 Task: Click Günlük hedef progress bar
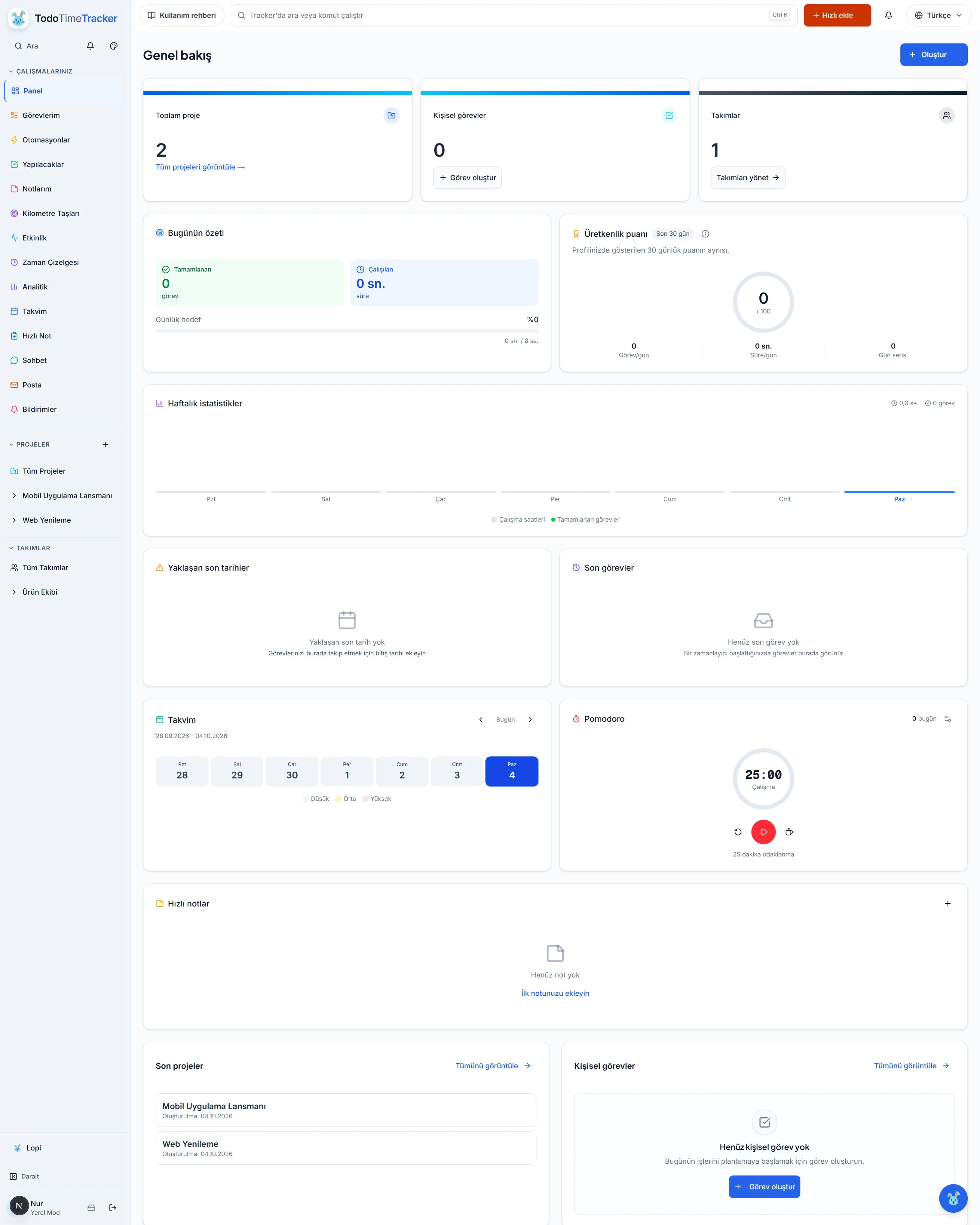click(347, 331)
